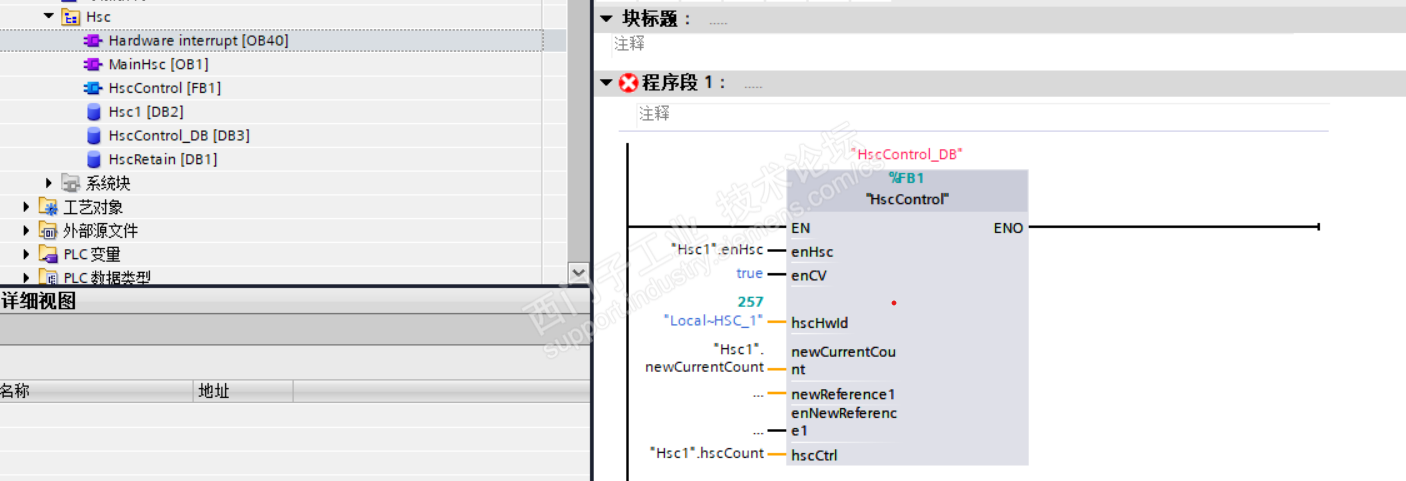Click the hscHwId parameter pin
The image size is (1406, 481).
[820, 323]
